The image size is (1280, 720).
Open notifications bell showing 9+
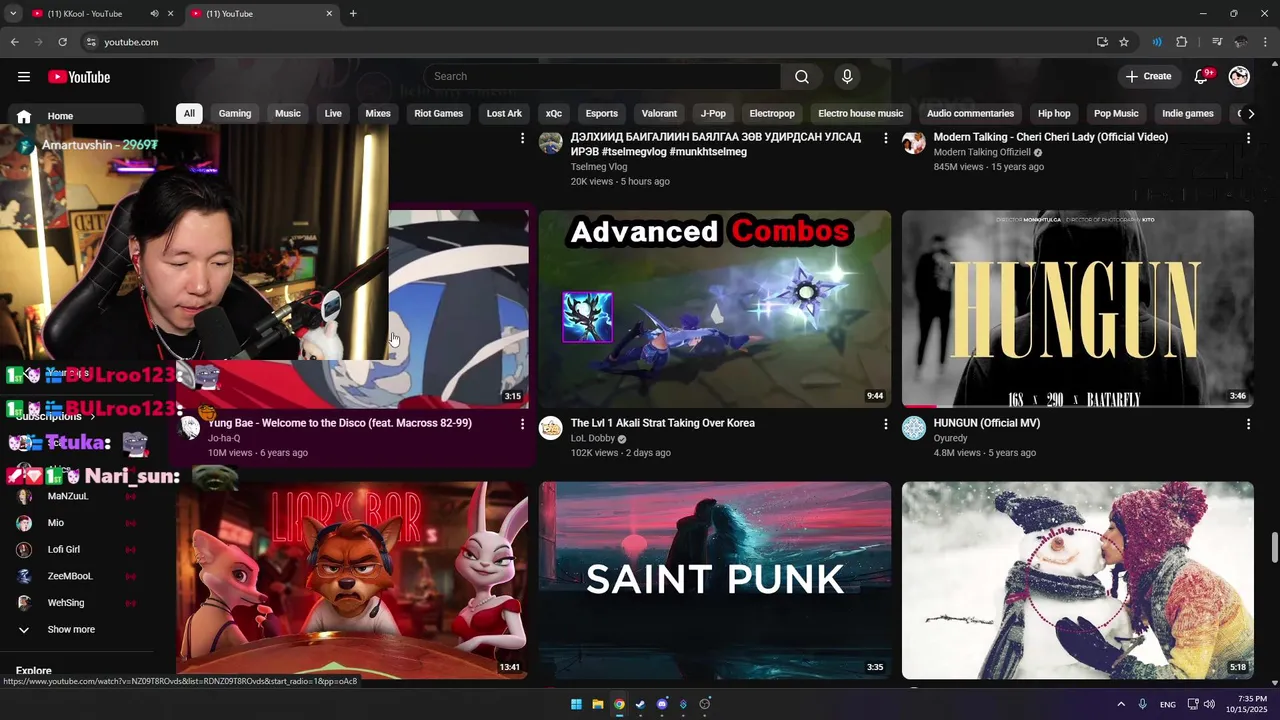click(1202, 77)
